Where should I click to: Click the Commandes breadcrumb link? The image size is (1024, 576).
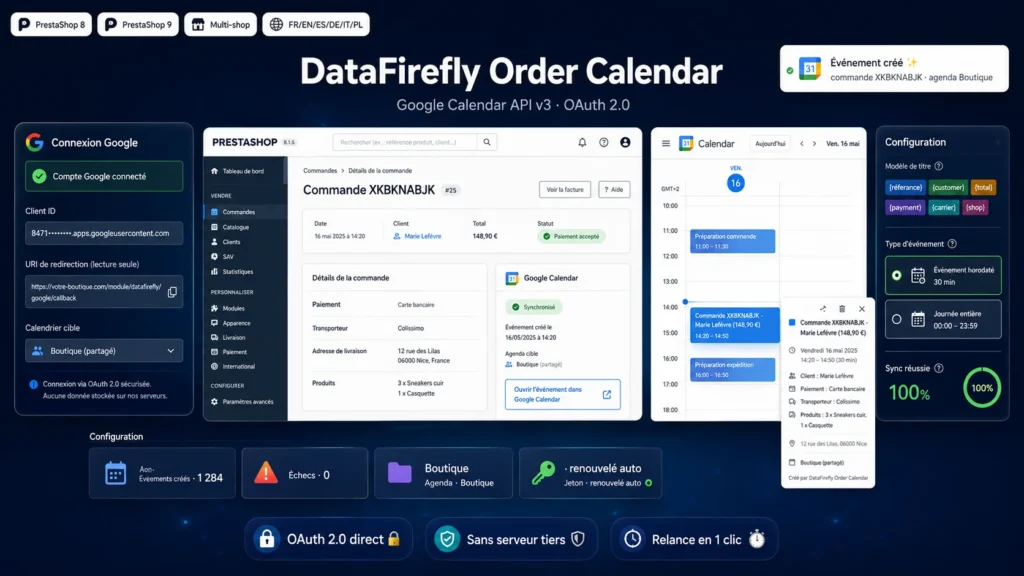320,170
